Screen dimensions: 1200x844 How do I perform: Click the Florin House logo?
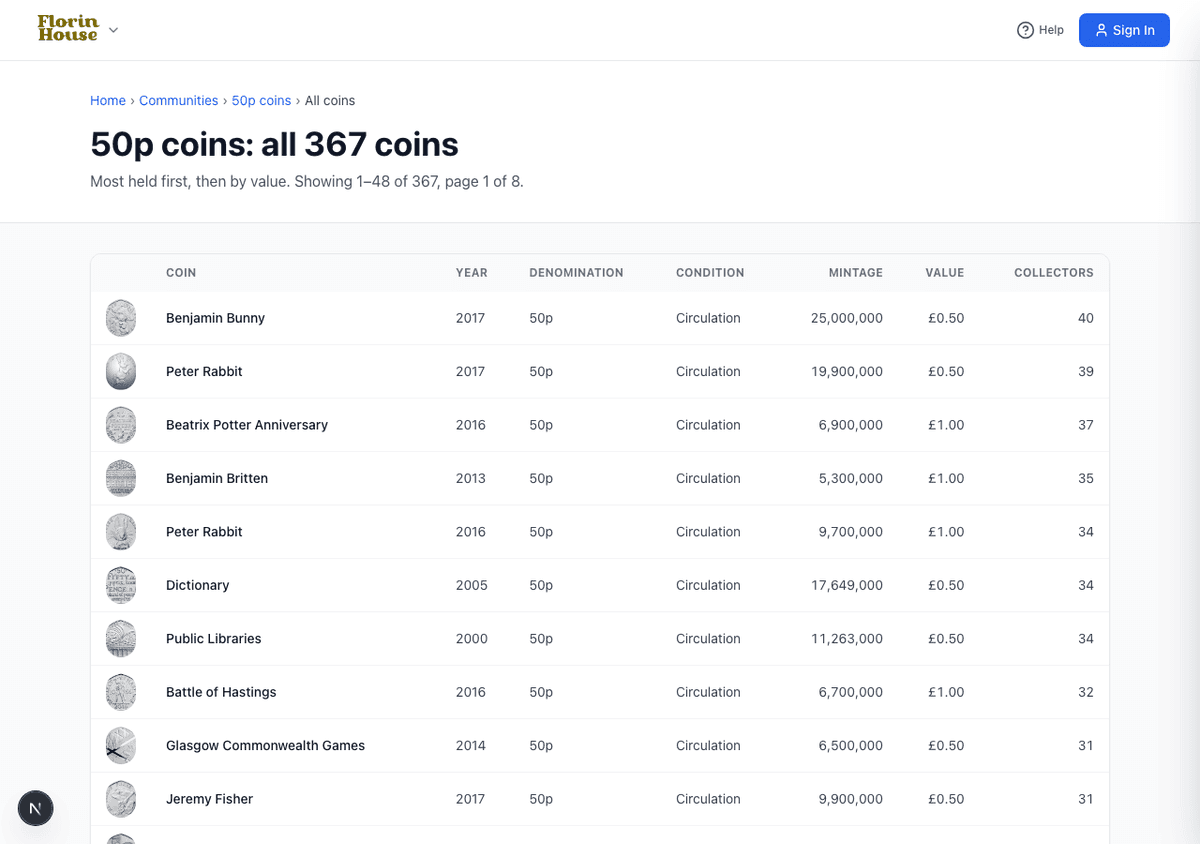(x=68, y=28)
